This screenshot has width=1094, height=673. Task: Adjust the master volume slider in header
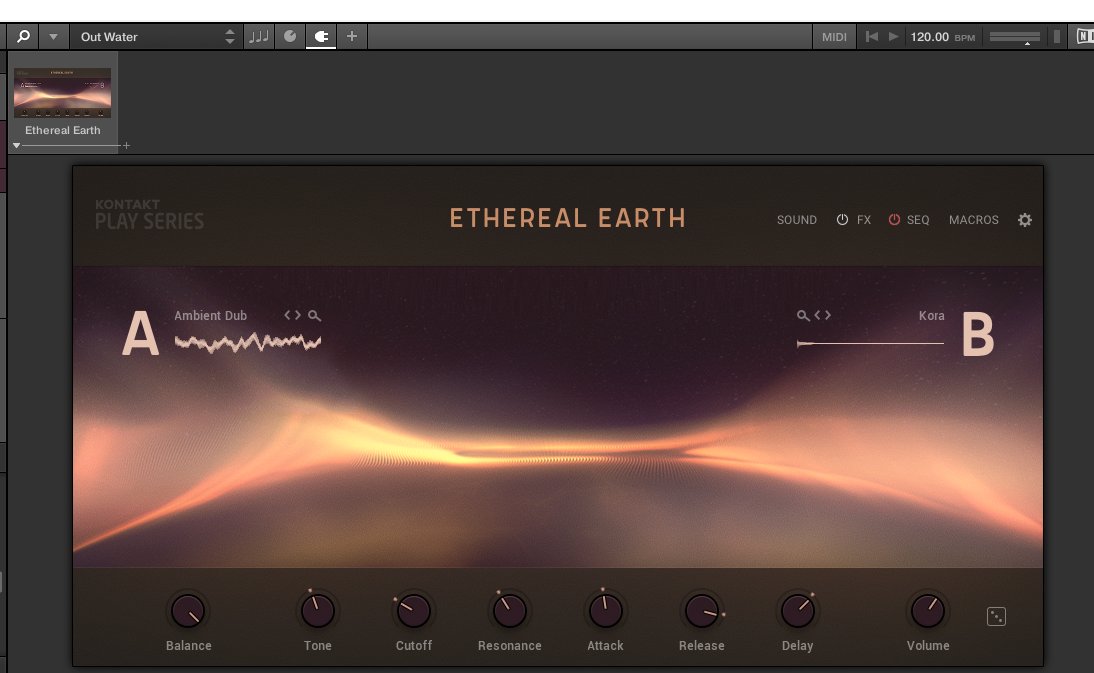[1014, 37]
